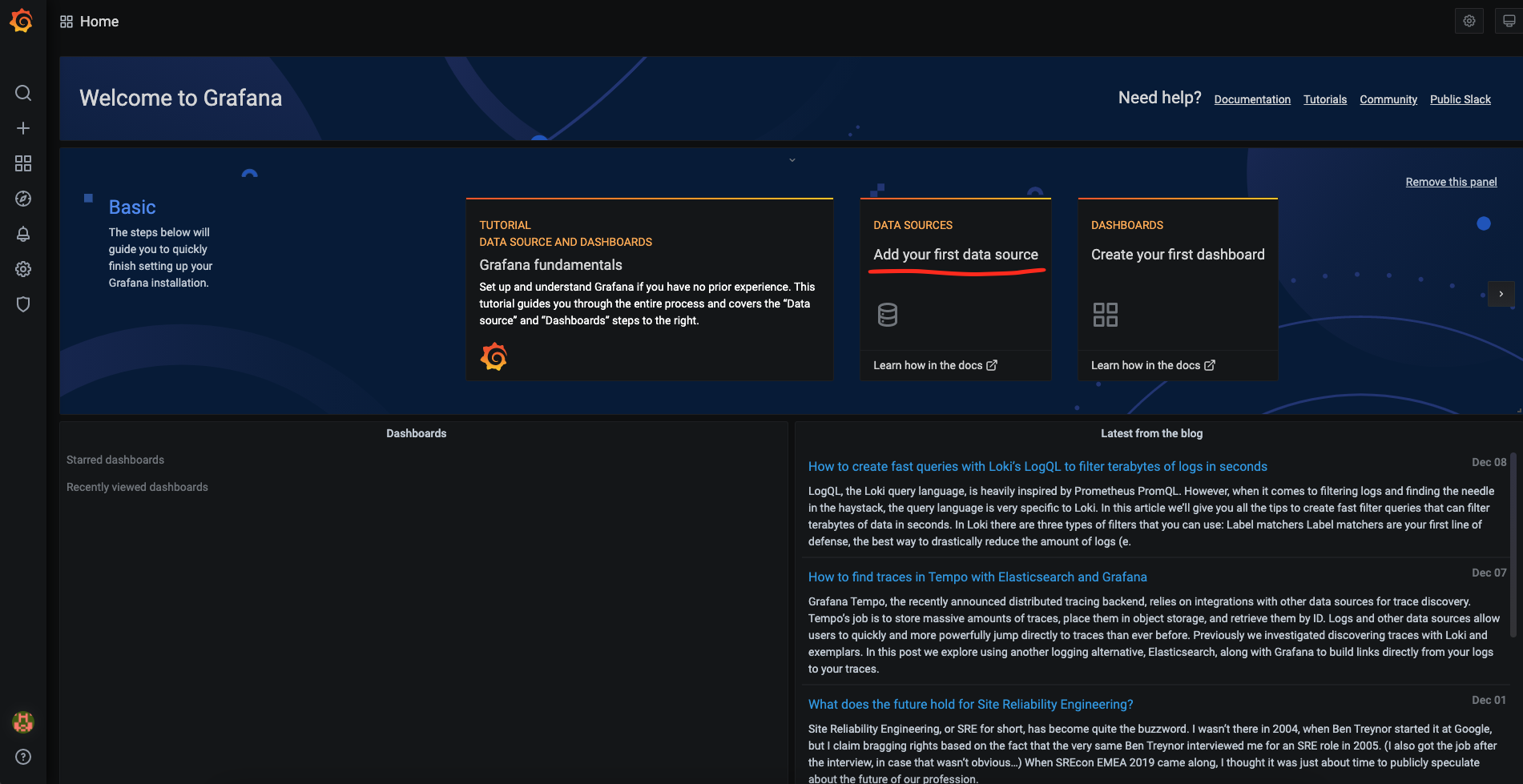1523x784 pixels.
Task: Open the Create plus menu
Action: [23, 128]
